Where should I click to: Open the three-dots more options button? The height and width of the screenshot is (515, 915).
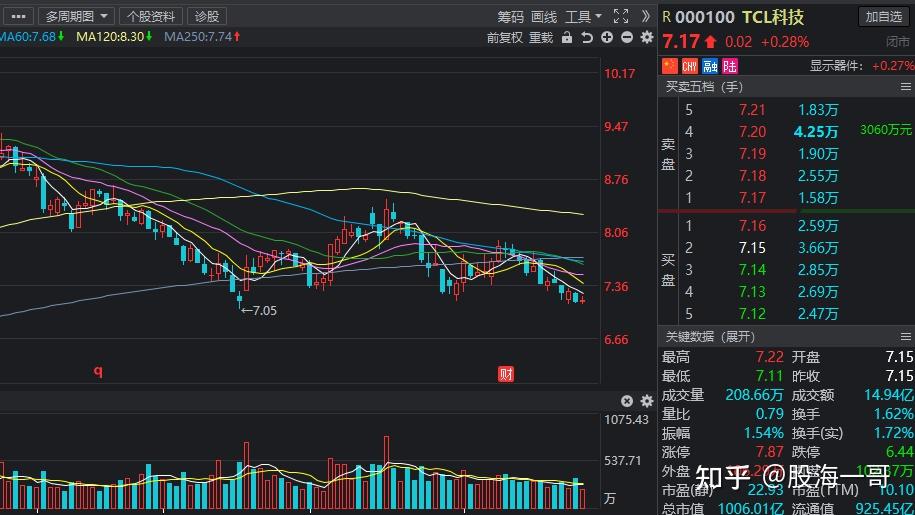pyautogui.click(x=18, y=16)
